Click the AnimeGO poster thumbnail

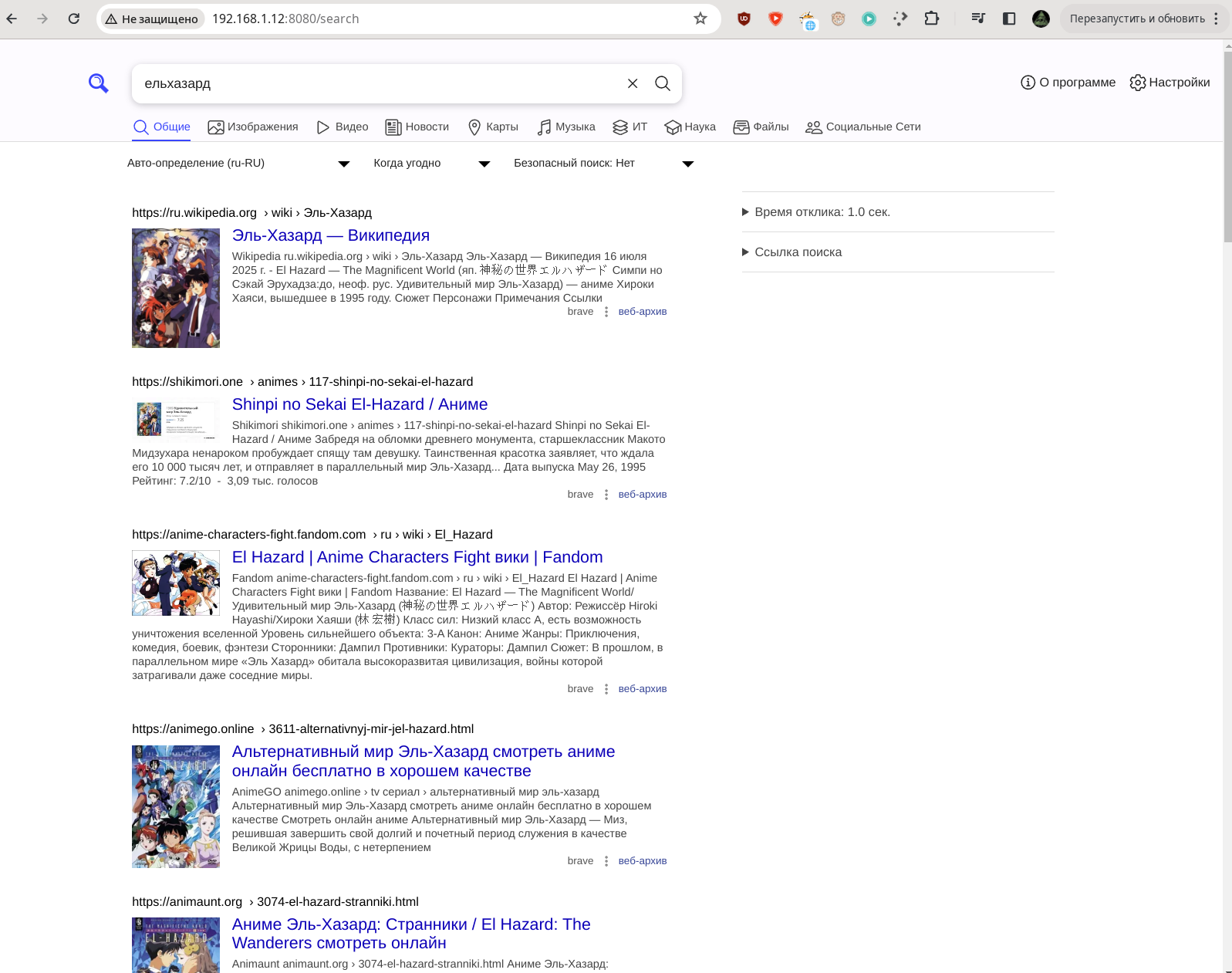[176, 806]
